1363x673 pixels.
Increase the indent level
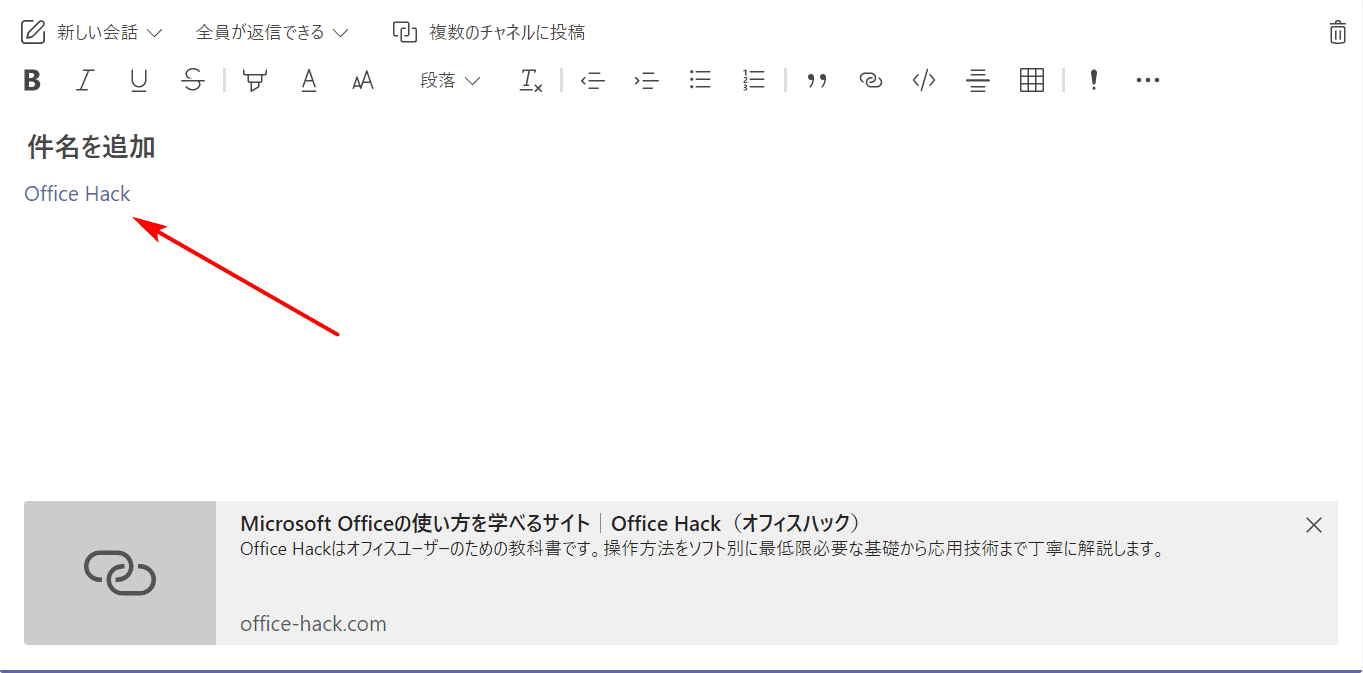(647, 81)
